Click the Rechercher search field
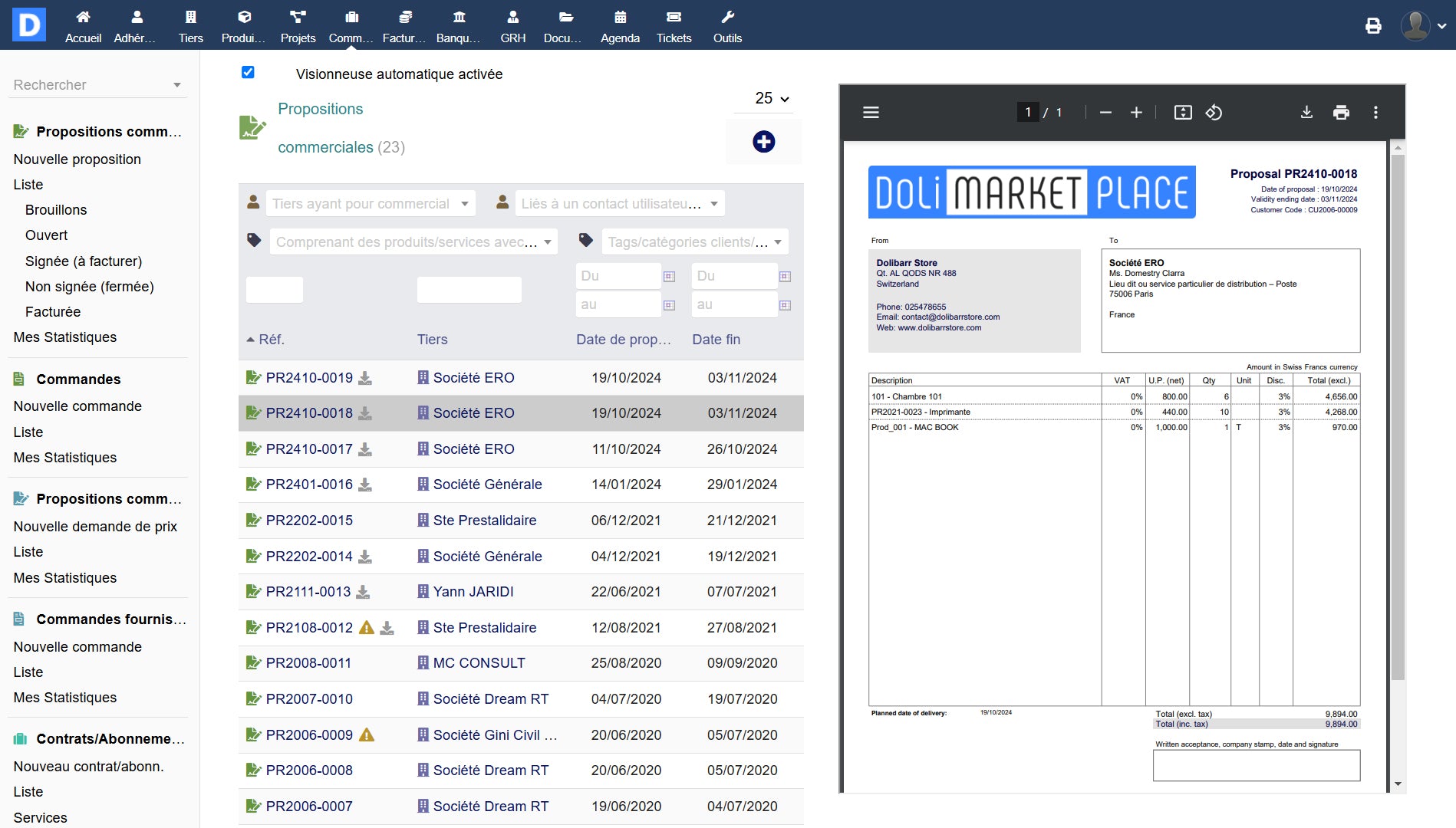This screenshot has height=828, width=1456. click(92, 85)
